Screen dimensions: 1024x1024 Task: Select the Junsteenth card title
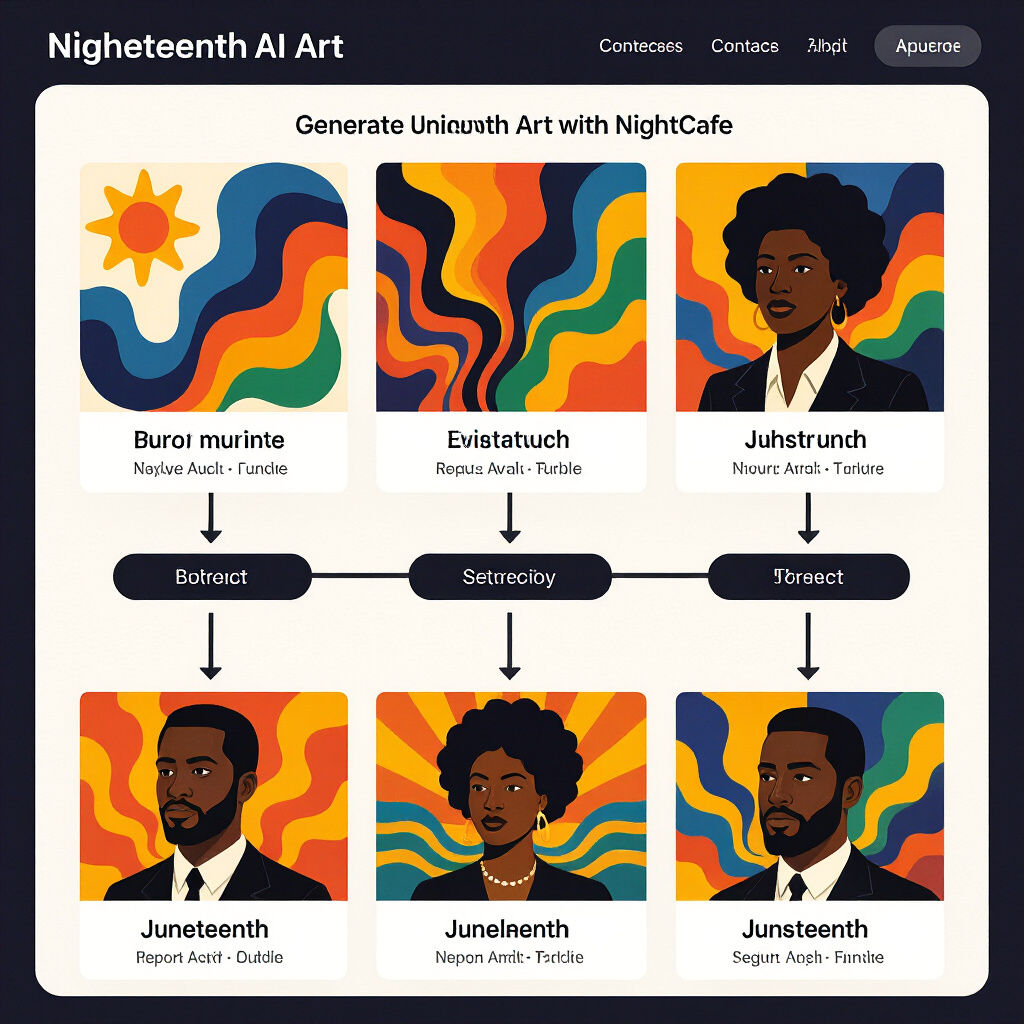805,929
